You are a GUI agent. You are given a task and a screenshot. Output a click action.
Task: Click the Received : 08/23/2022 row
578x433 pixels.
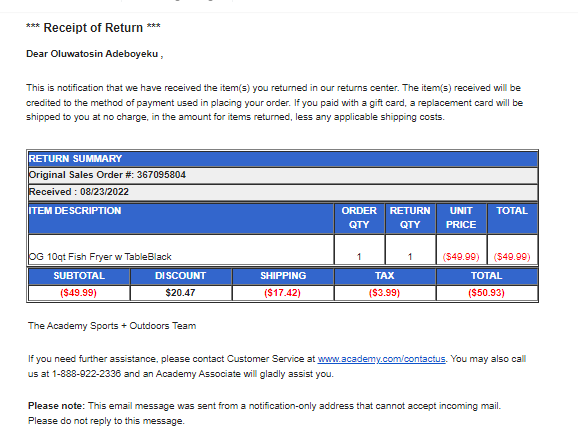click(283, 192)
